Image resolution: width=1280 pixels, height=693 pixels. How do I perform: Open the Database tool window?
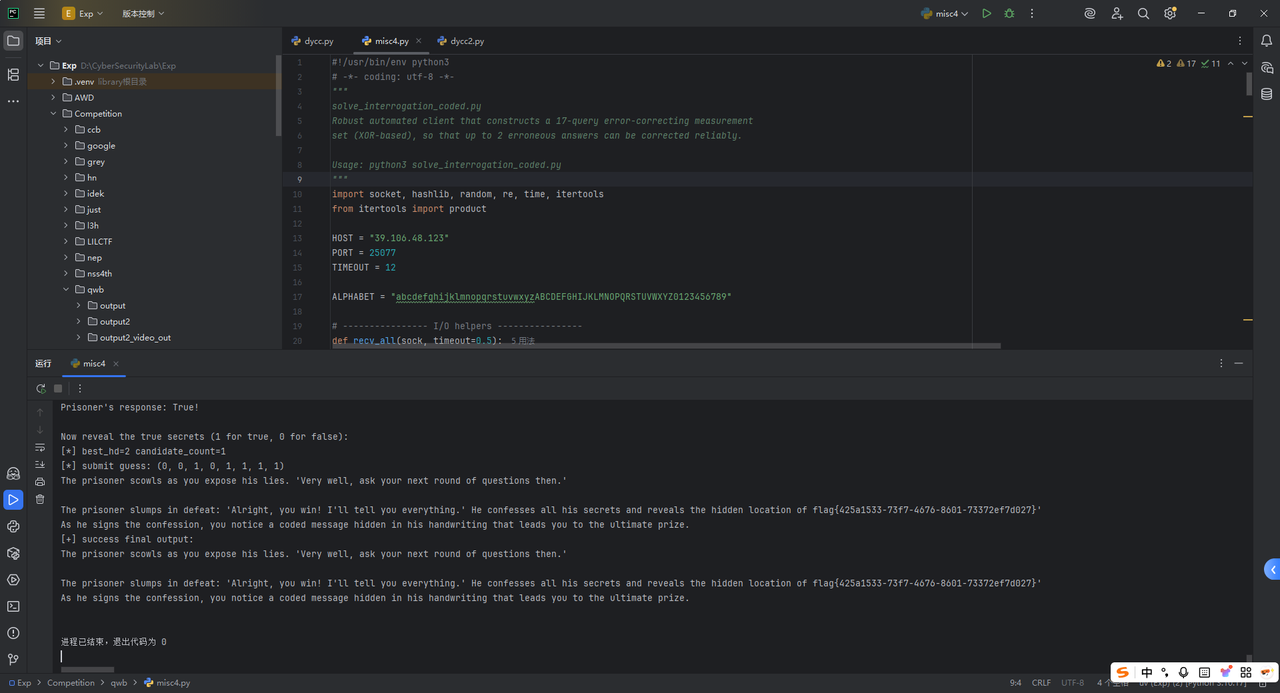(1266, 94)
